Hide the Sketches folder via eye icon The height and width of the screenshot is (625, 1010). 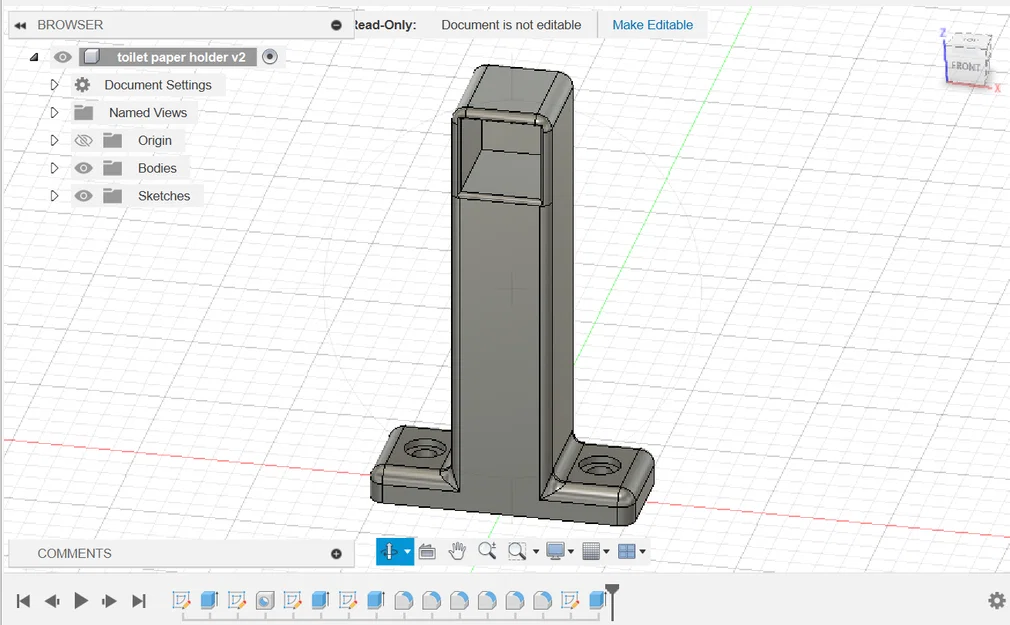(83, 196)
